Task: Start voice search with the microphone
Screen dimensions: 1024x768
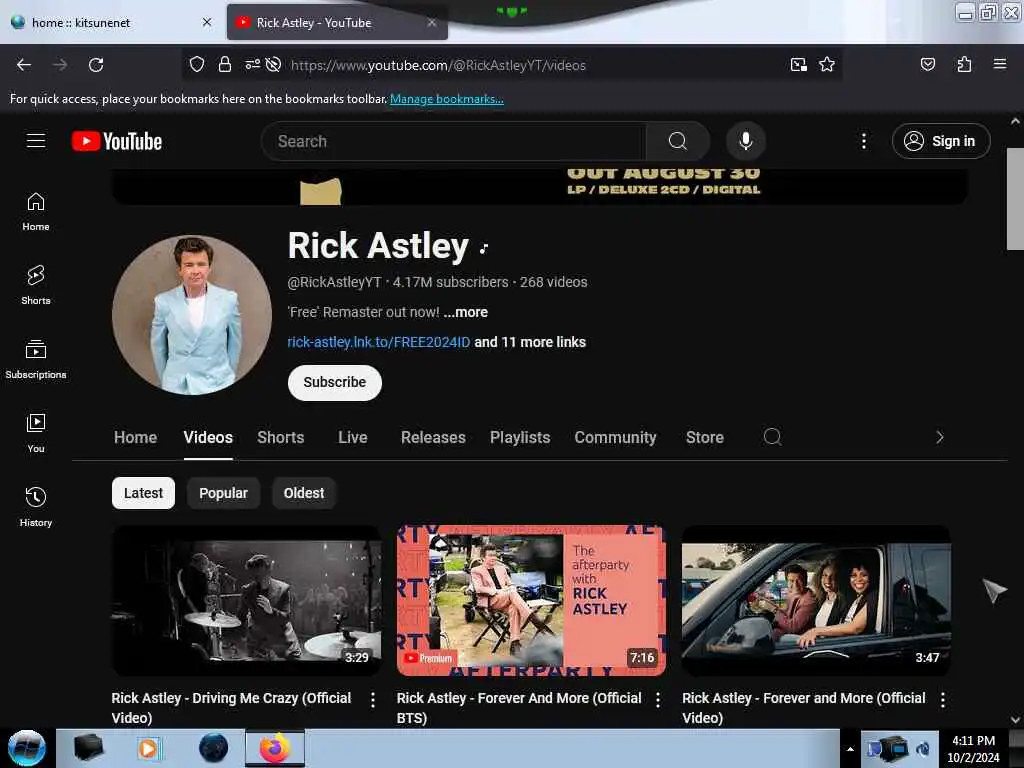Action: (745, 141)
